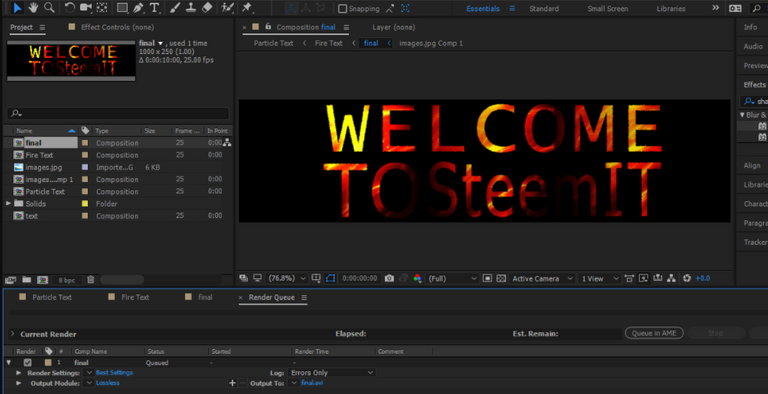This screenshot has height=394, width=768.
Task: Switch to the Render Queue tab
Action: [271, 297]
